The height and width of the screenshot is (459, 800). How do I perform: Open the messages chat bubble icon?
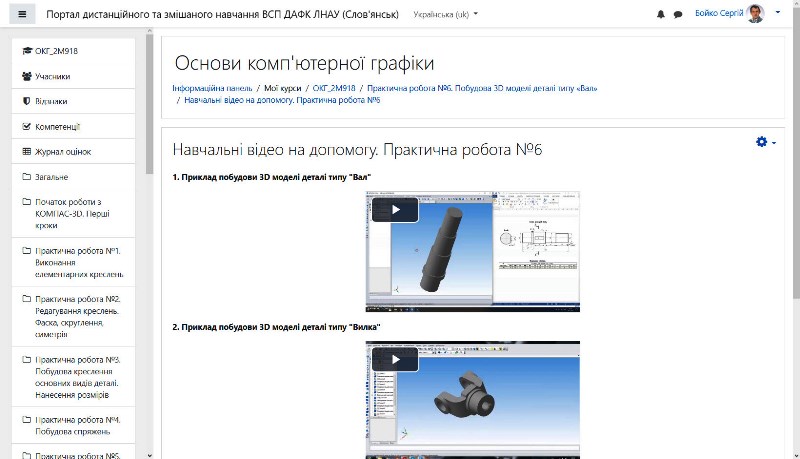[x=678, y=15]
